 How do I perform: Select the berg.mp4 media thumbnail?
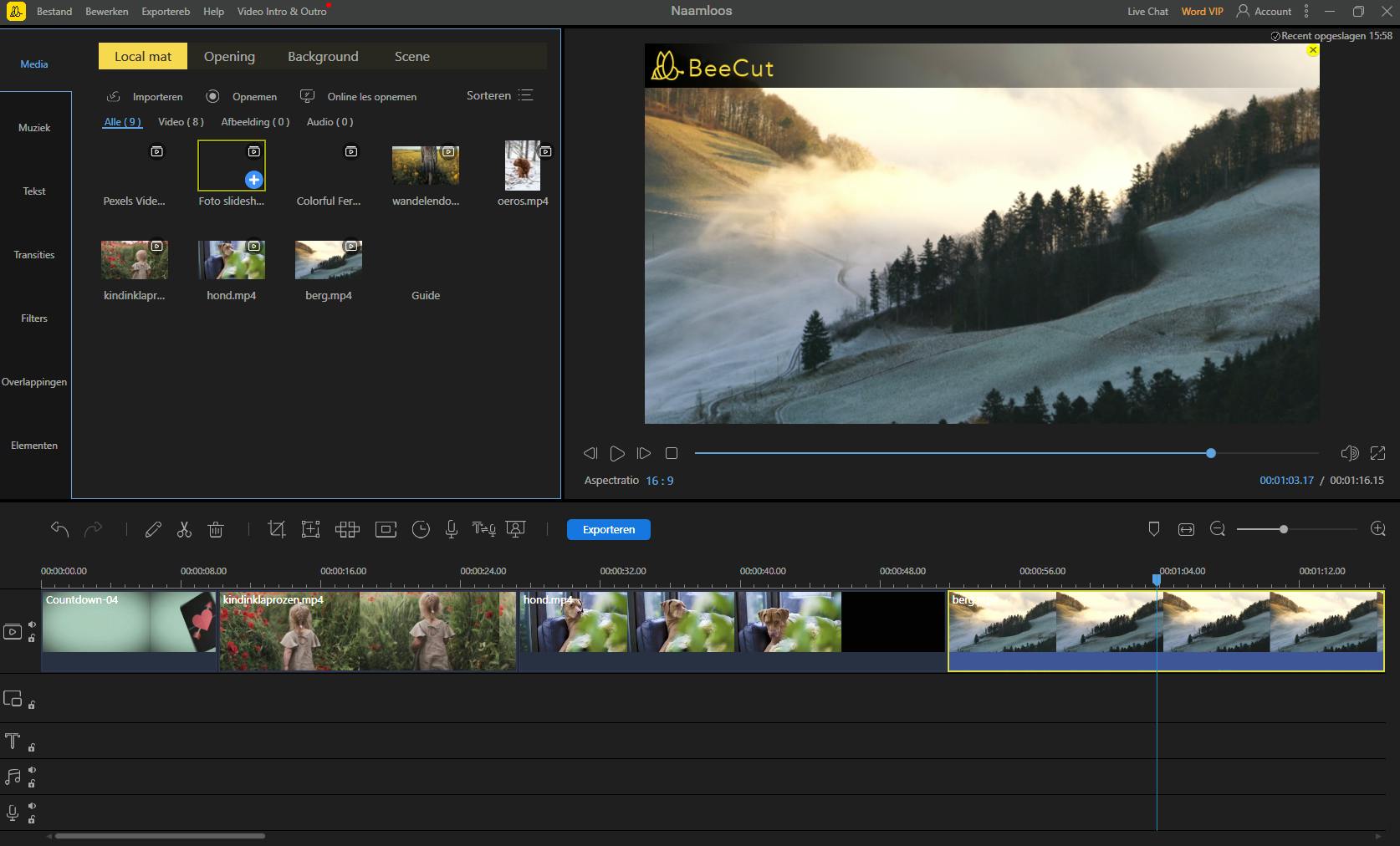click(329, 260)
